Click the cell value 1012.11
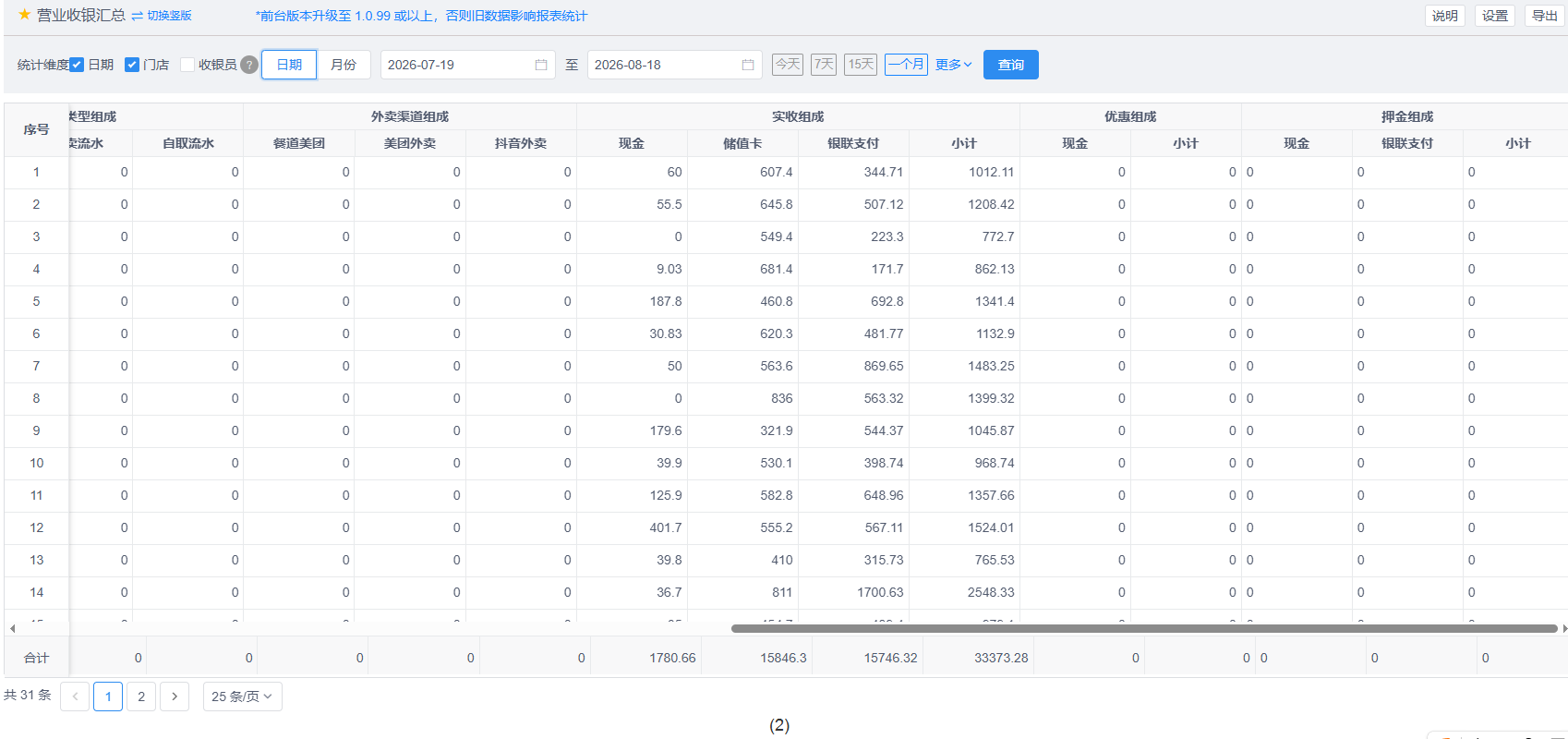Image resolution: width=1568 pixels, height=739 pixels. pos(991,173)
